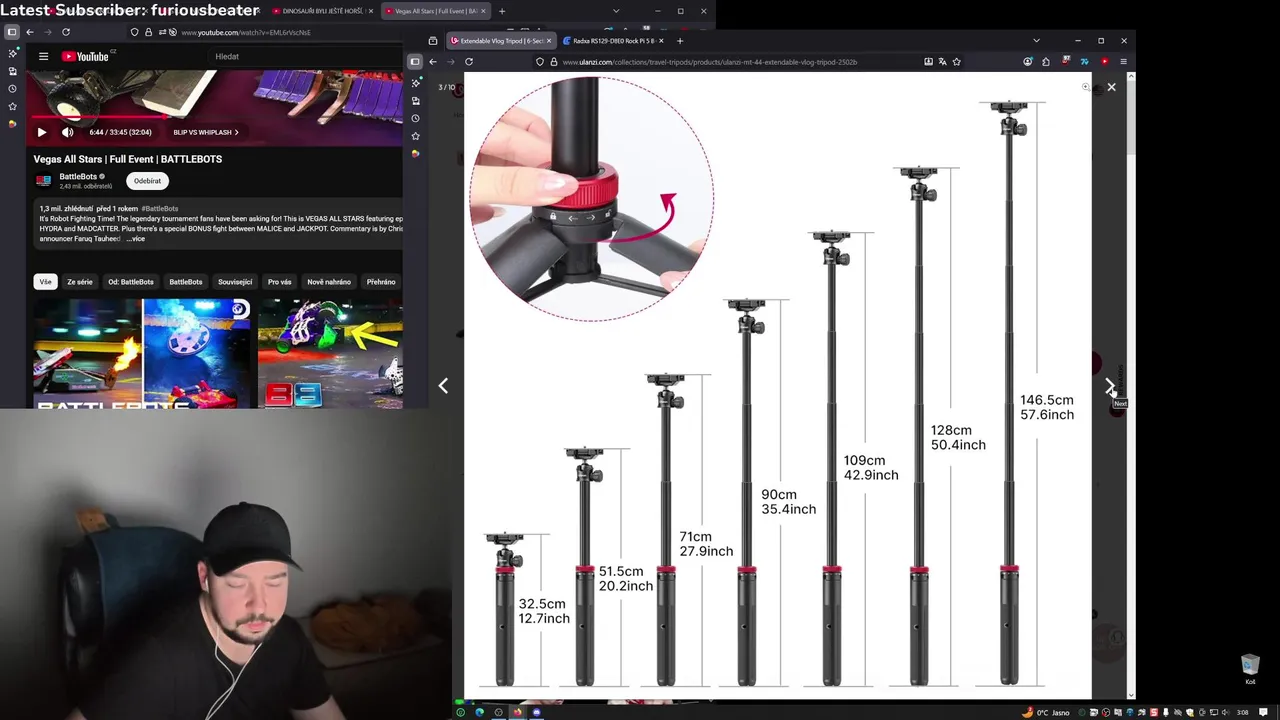Toggle sidebar in the YouTube browser window
This screenshot has height=720, width=1280.
pyautogui.click(x=12, y=32)
